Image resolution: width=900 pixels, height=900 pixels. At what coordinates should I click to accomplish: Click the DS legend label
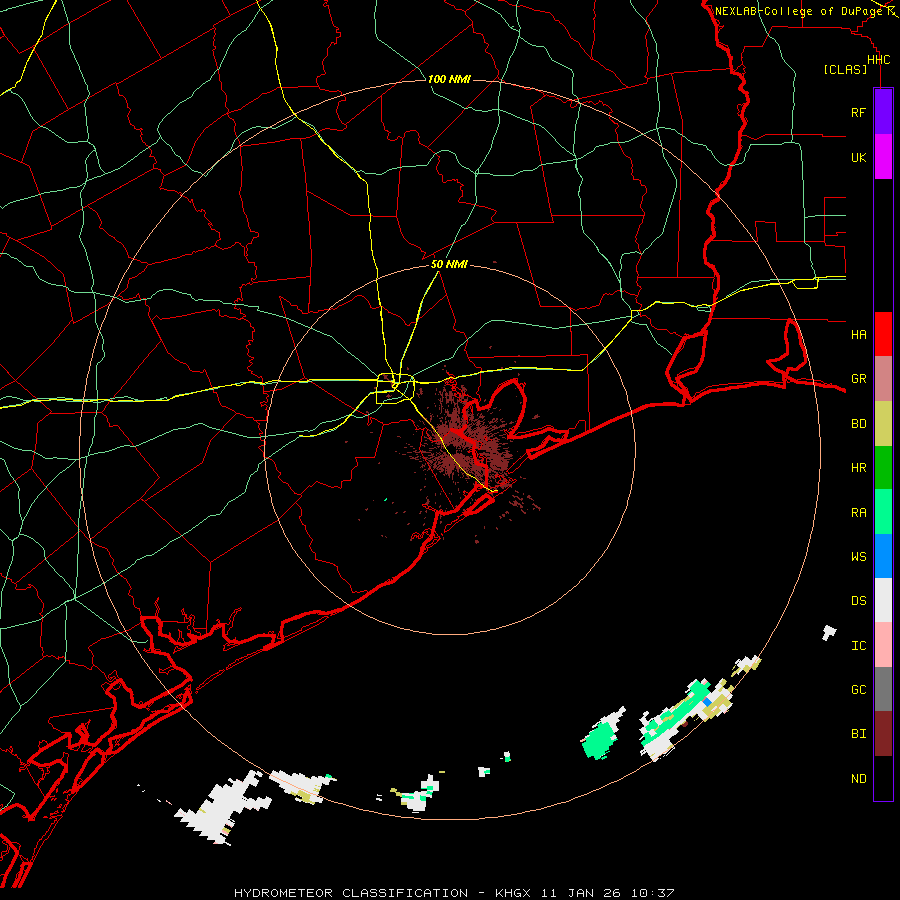click(x=858, y=601)
